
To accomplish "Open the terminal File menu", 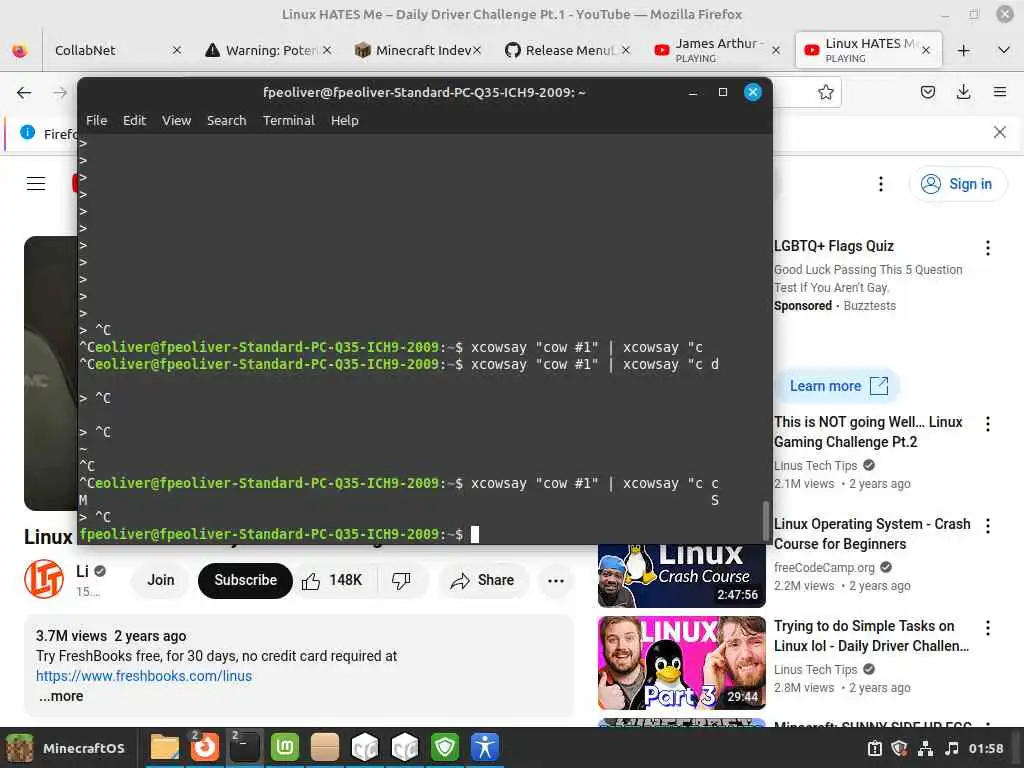I will 96,120.
